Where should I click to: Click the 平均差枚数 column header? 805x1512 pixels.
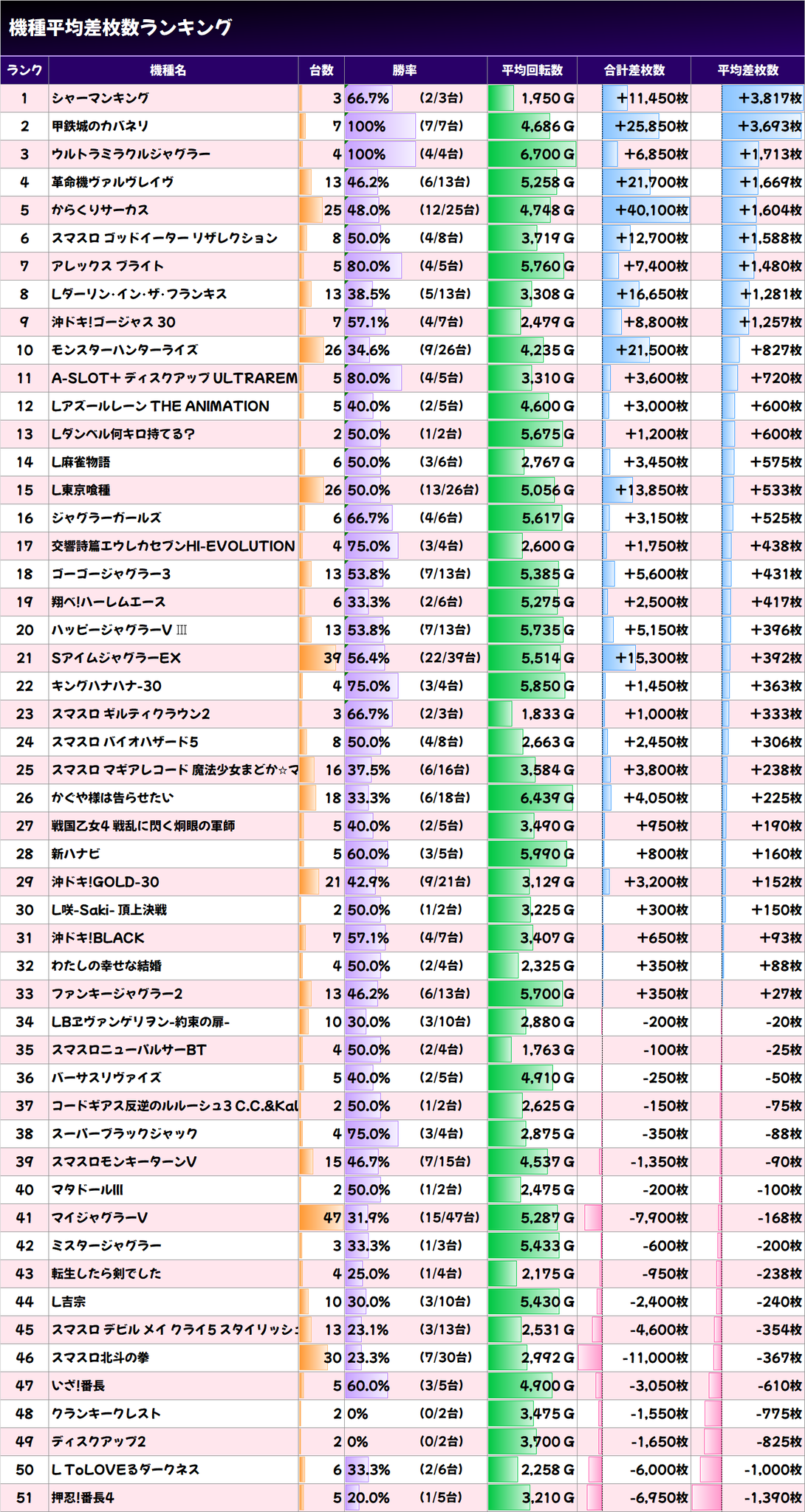tap(747, 70)
